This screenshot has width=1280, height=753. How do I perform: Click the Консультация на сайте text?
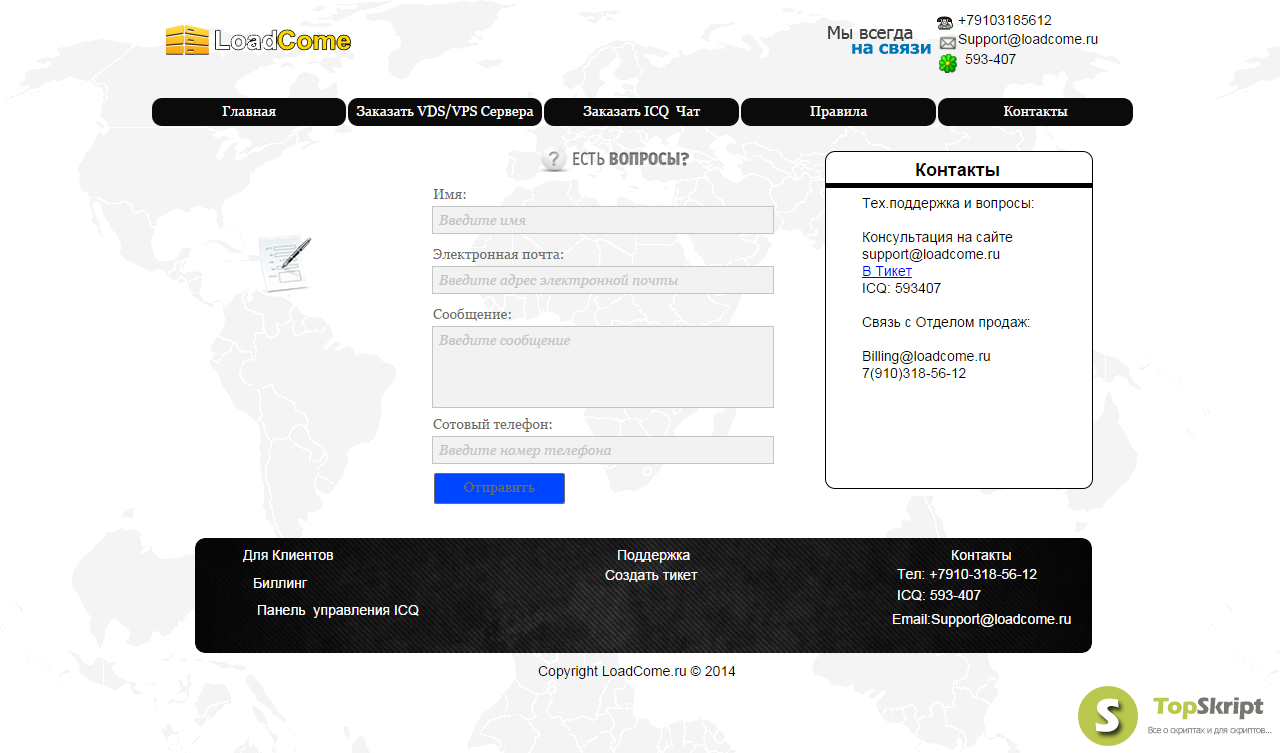[x=937, y=237]
